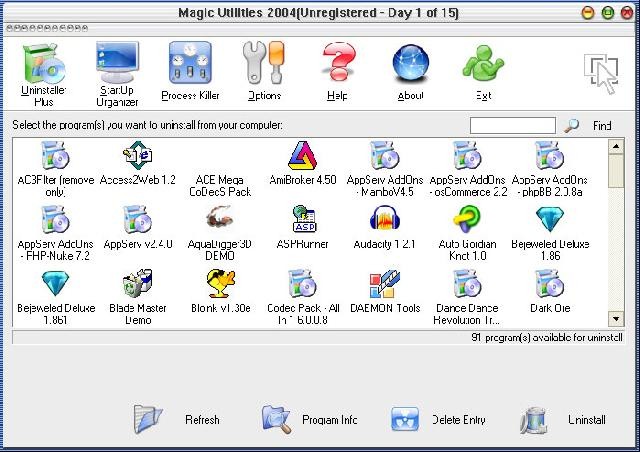Select AppServ AddOns phpBB 2.0.8a icon
640x452 pixels.
pyautogui.click(x=549, y=155)
